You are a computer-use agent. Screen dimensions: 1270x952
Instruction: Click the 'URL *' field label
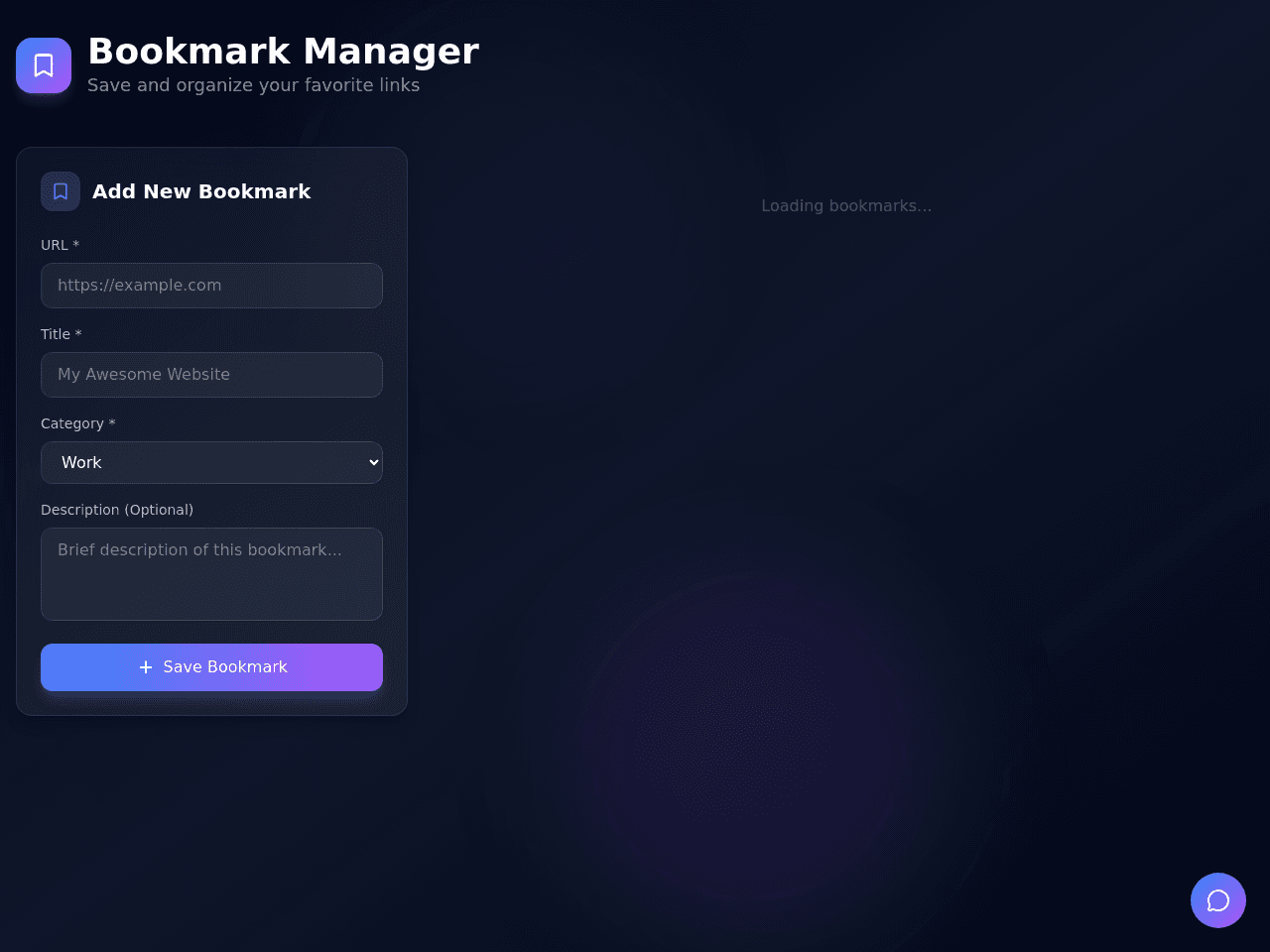[x=60, y=245]
